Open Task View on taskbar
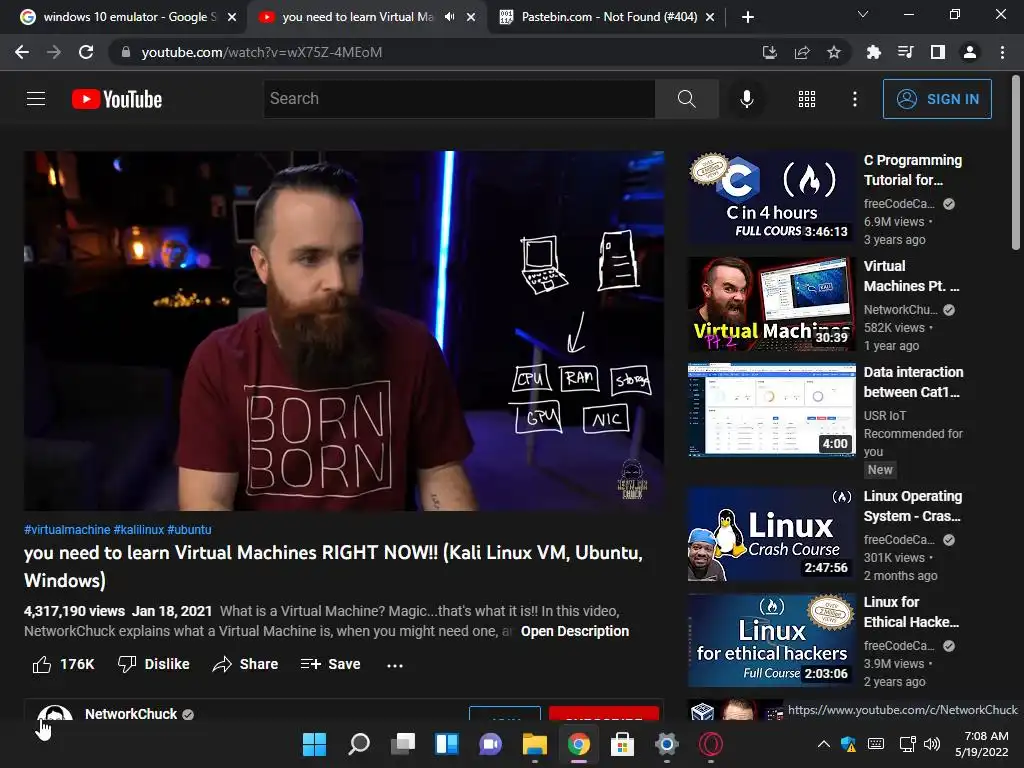 [402, 744]
